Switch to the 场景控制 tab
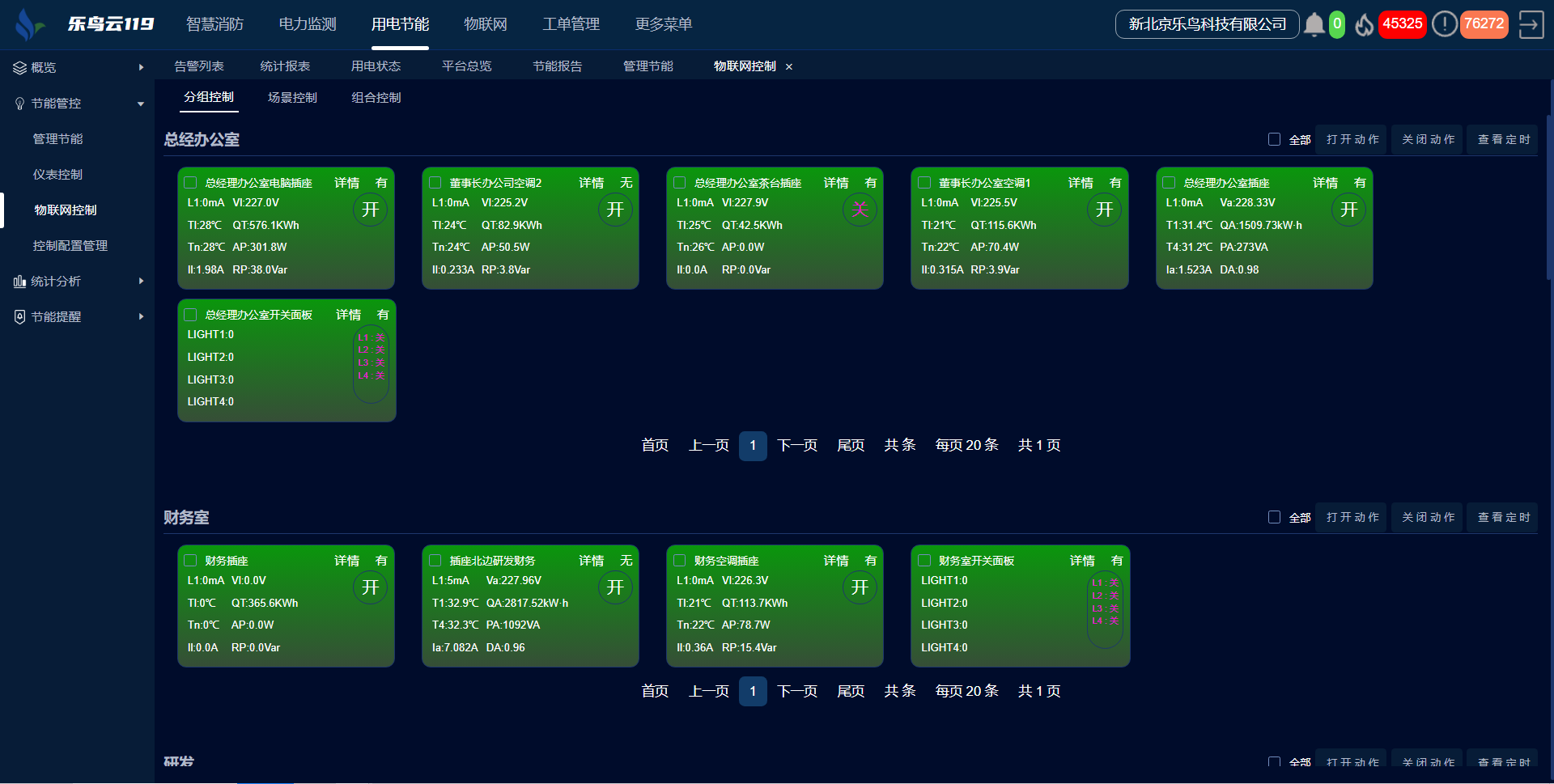The image size is (1554, 784). tap(292, 98)
